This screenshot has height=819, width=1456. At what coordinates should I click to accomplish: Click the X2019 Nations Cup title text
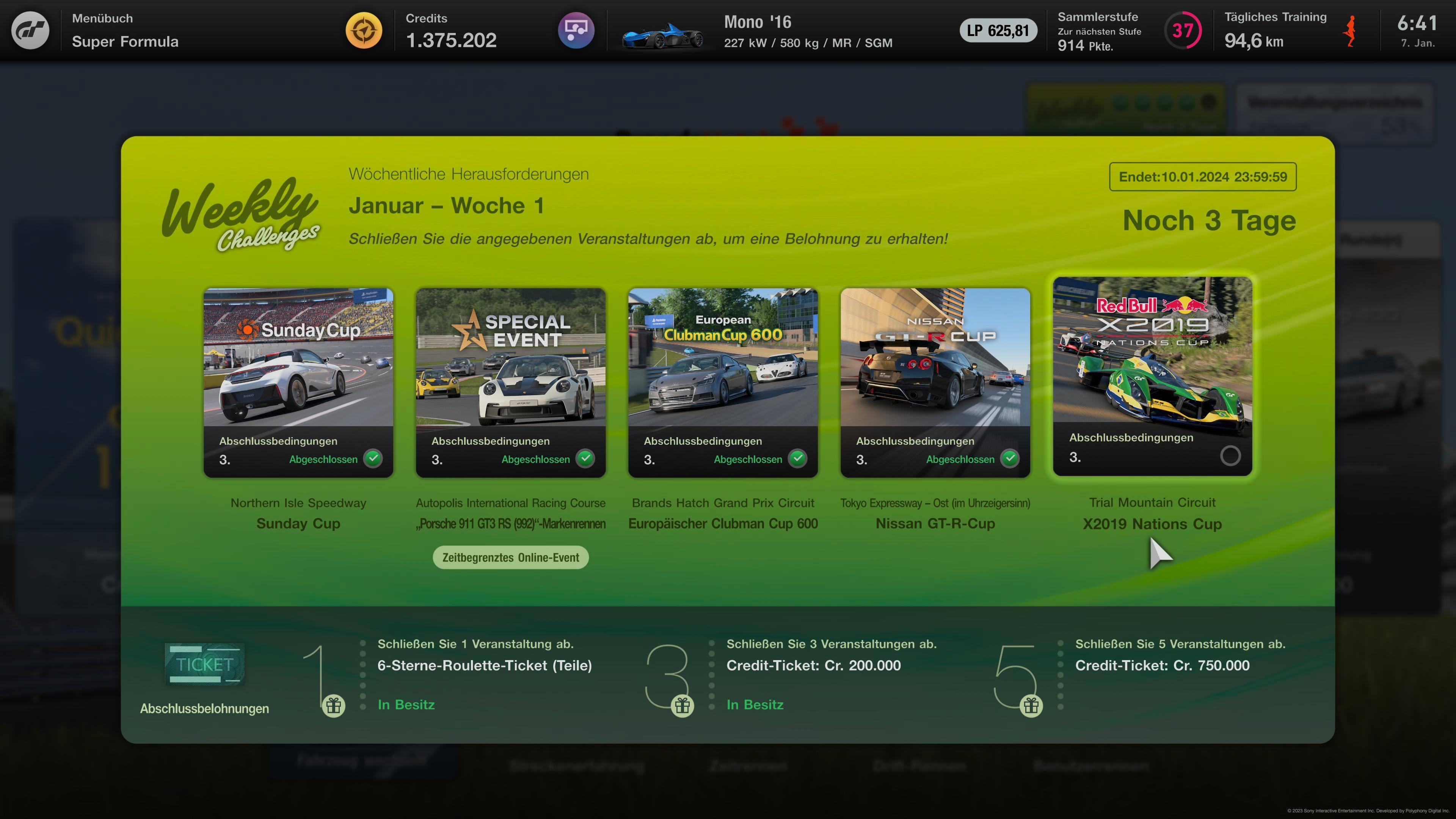pos(1153,524)
